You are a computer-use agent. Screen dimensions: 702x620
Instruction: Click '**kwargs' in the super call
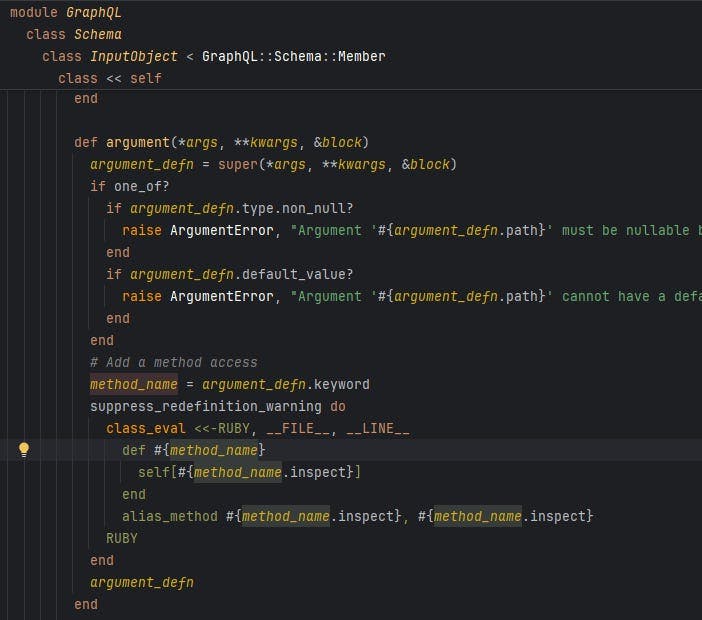tap(354, 164)
